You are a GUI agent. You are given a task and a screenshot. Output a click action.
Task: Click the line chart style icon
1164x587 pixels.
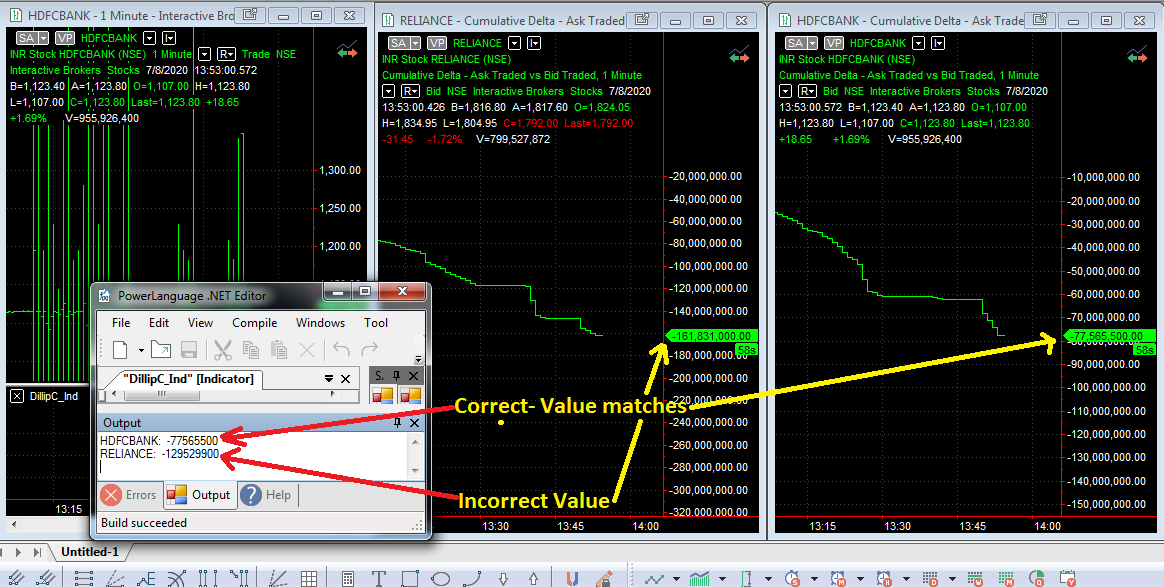654,578
